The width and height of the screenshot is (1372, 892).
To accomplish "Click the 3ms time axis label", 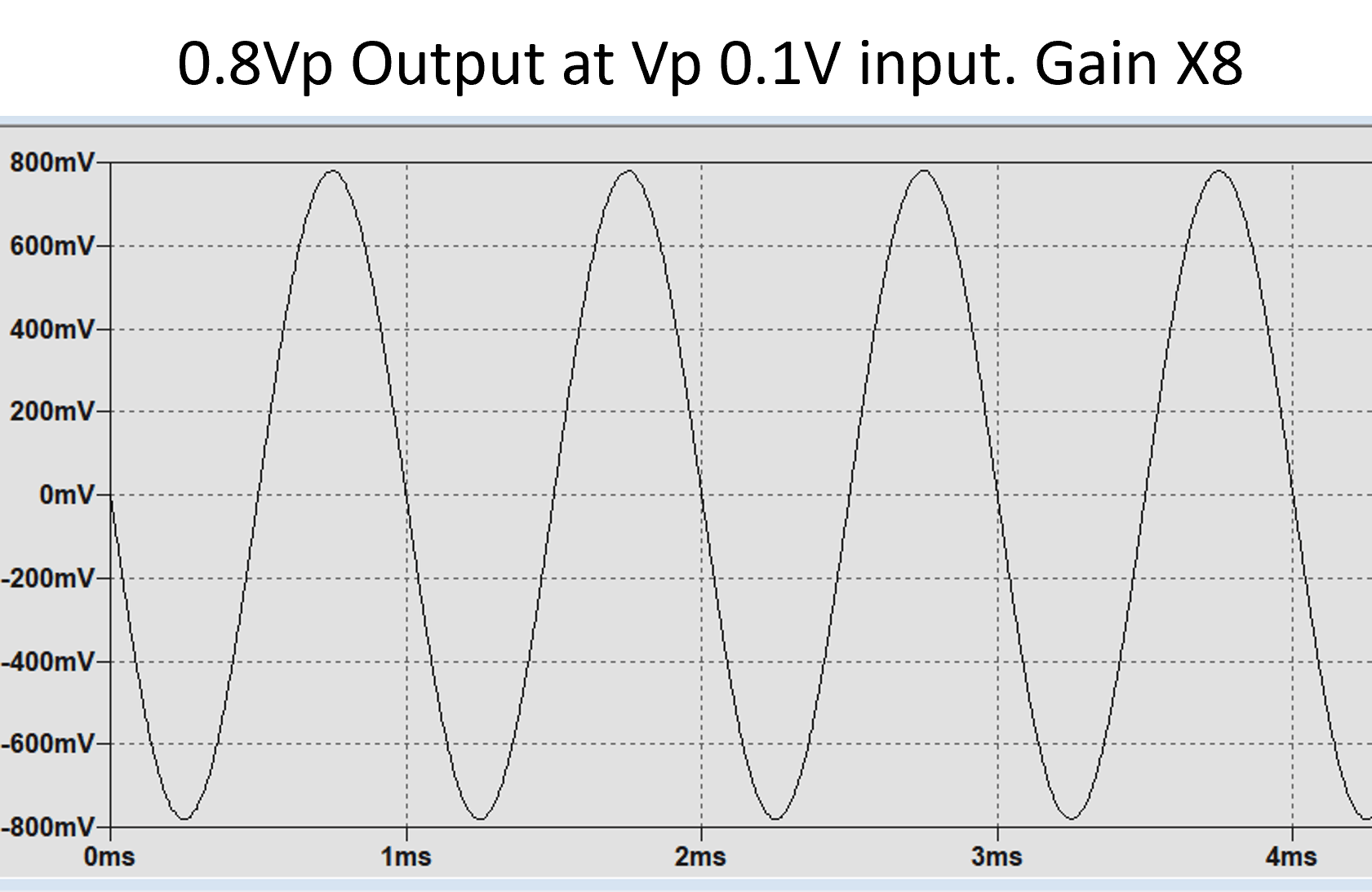I will point(997,856).
